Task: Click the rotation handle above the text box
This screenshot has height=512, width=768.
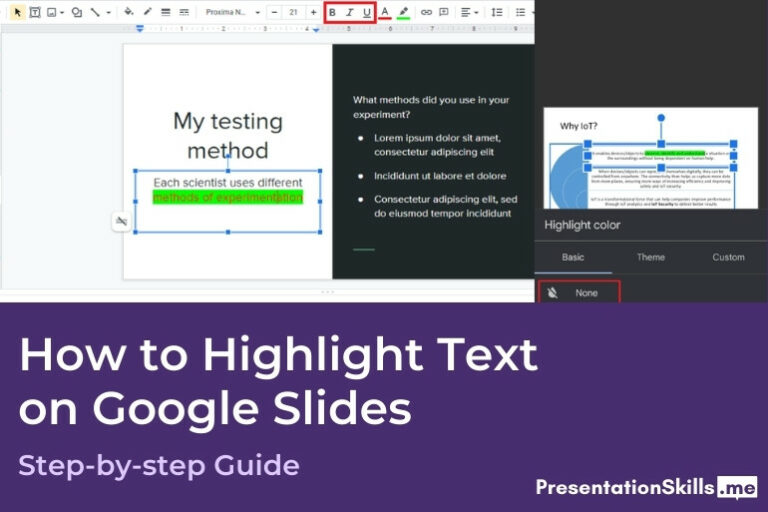Action: tap(228, 157)
